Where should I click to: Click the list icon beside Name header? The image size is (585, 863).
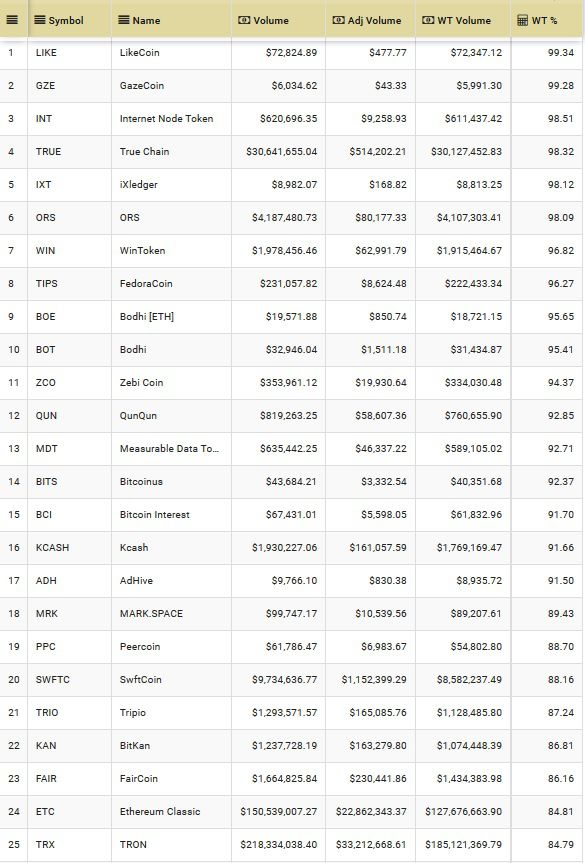coord(124,20)
